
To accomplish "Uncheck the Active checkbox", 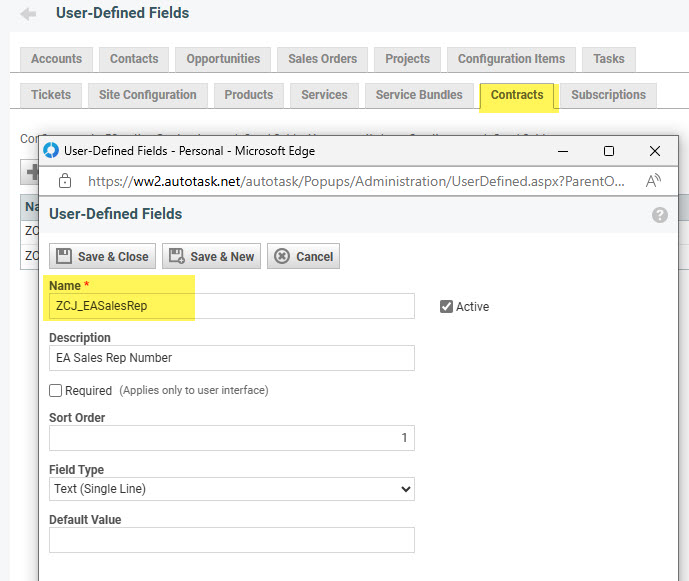I will coord(447,307).
